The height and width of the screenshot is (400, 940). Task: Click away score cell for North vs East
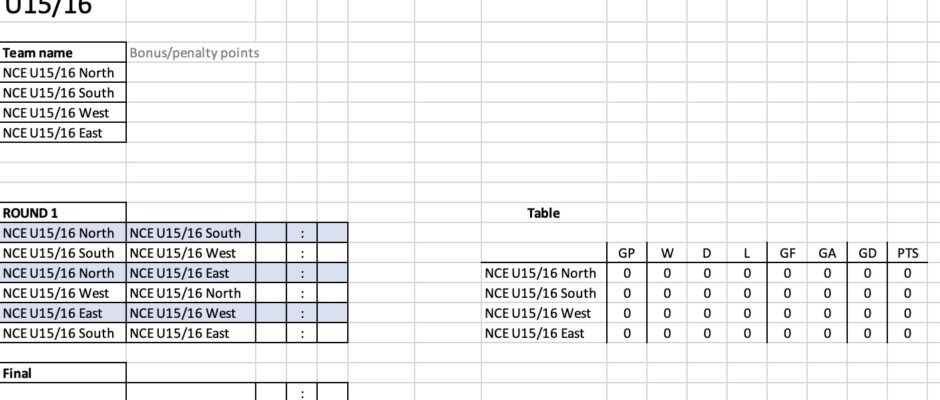pyautogui.click(x=332, y=273)
